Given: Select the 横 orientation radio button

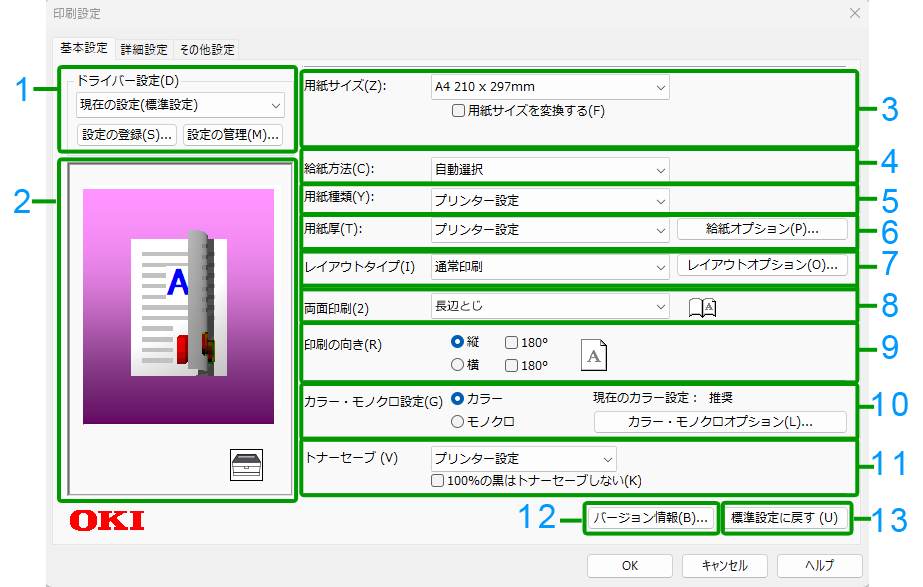Looking at the screenshot, I should coord(458,365).
